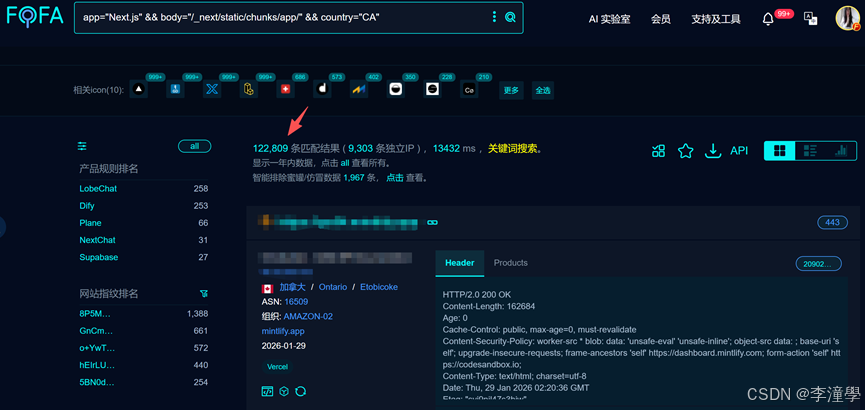Click the favorite star icon
865x410 pixels.
pos(685,151)
